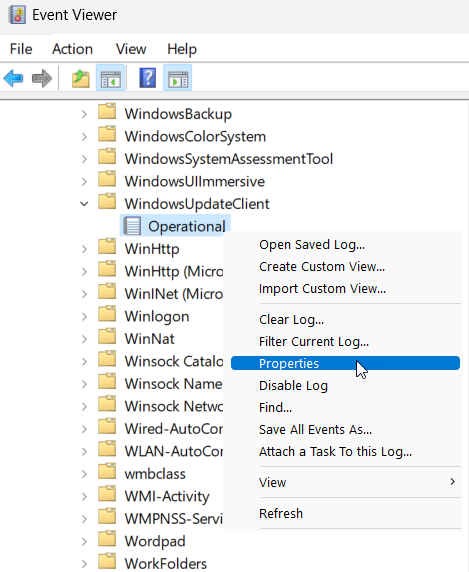Click the wmbclass folder icon

[107, 472]
